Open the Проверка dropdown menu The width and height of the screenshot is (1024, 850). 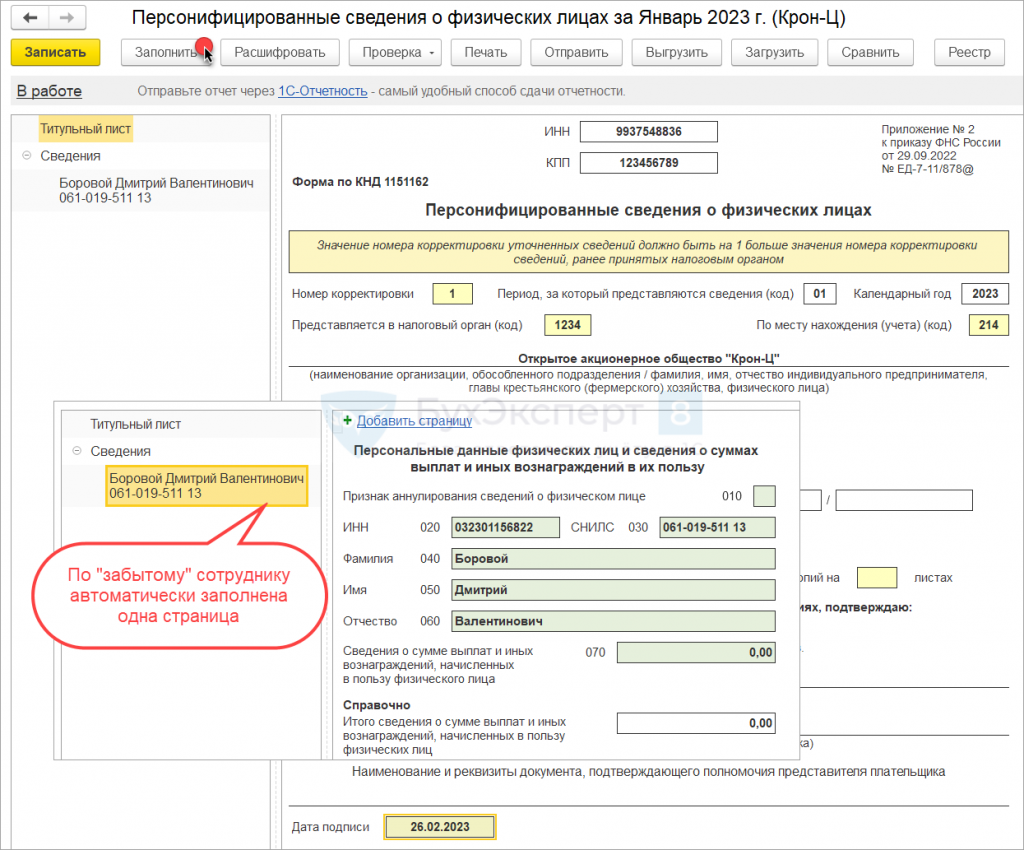point(400,53)
